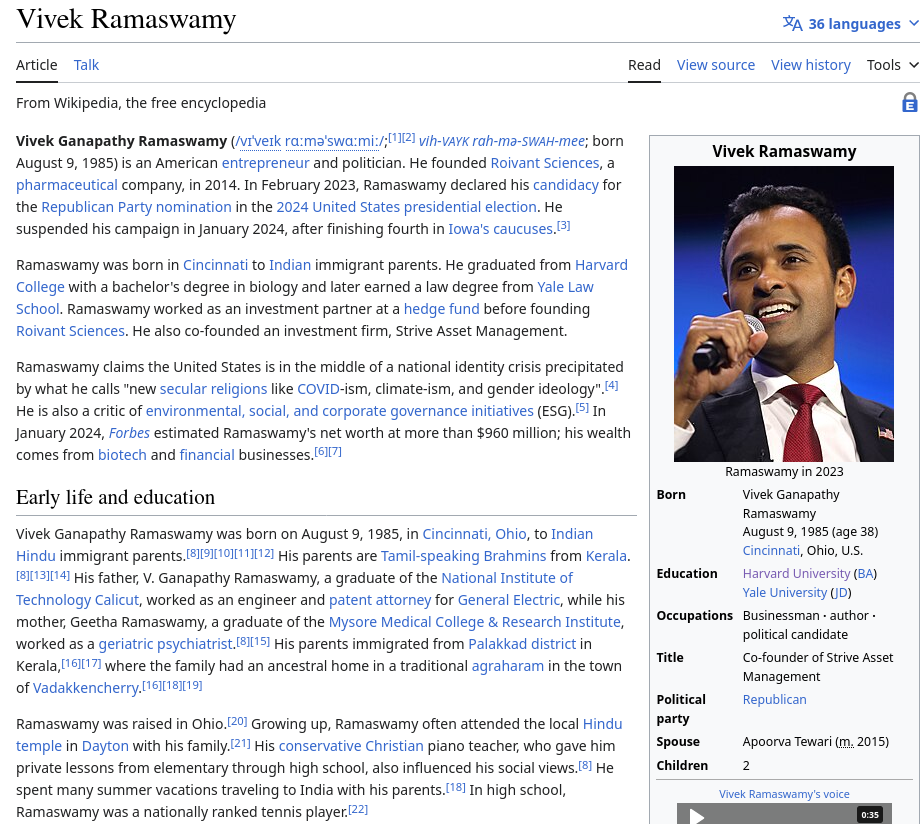Open the vih-VAYK respelling pronunciation link

click(x=502, y=141)
